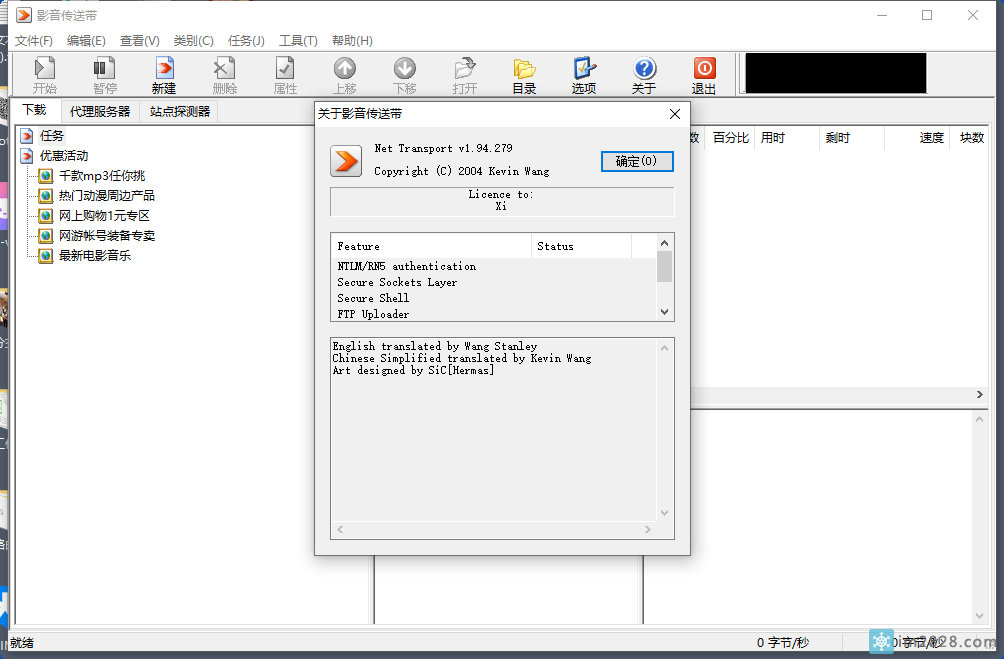This screenshot has width=1004, height=659.
Task: Select the Secure Sockets Layer feature row
Action: (x=397, y=282)
